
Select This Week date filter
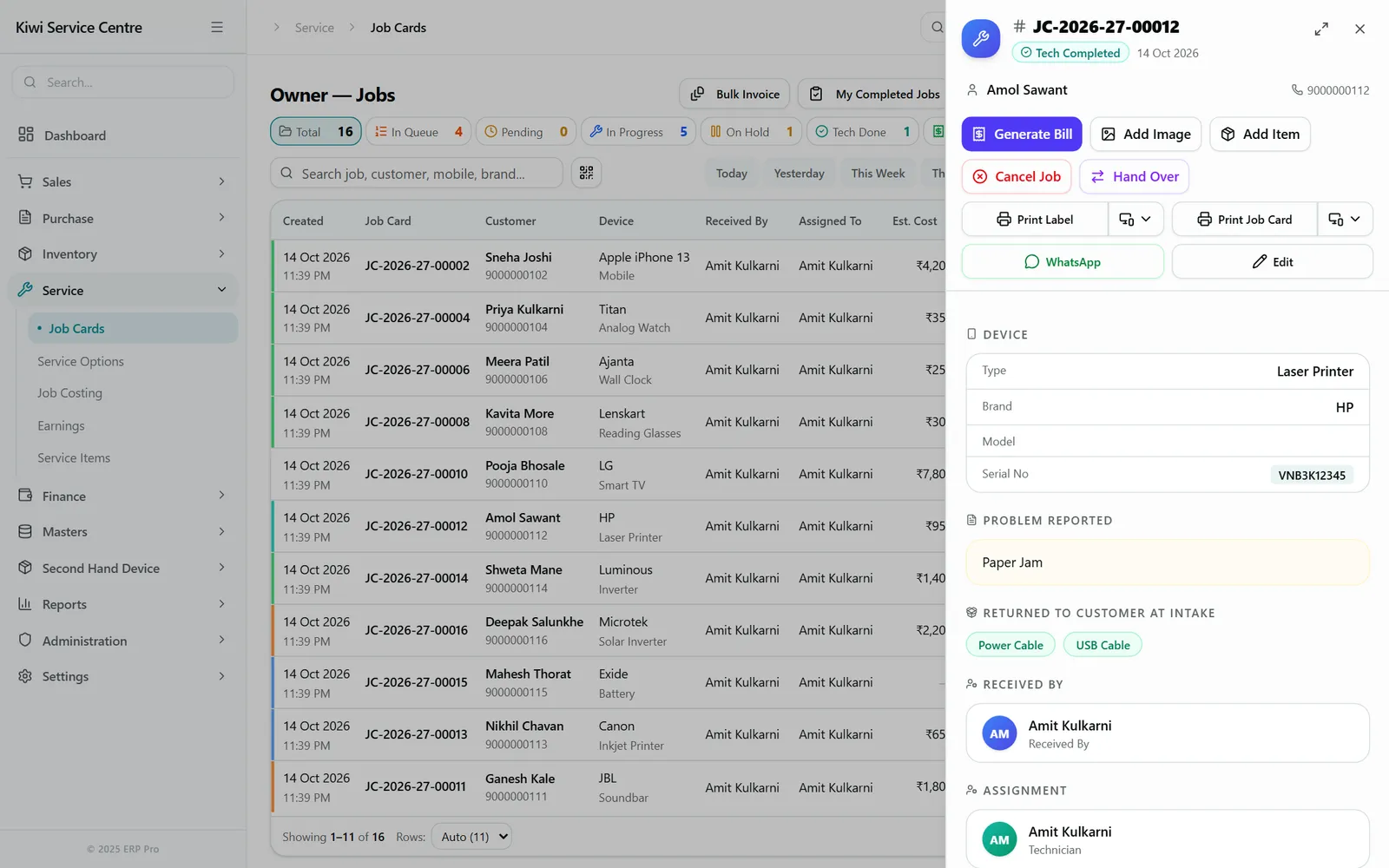(x=878, y=174)
